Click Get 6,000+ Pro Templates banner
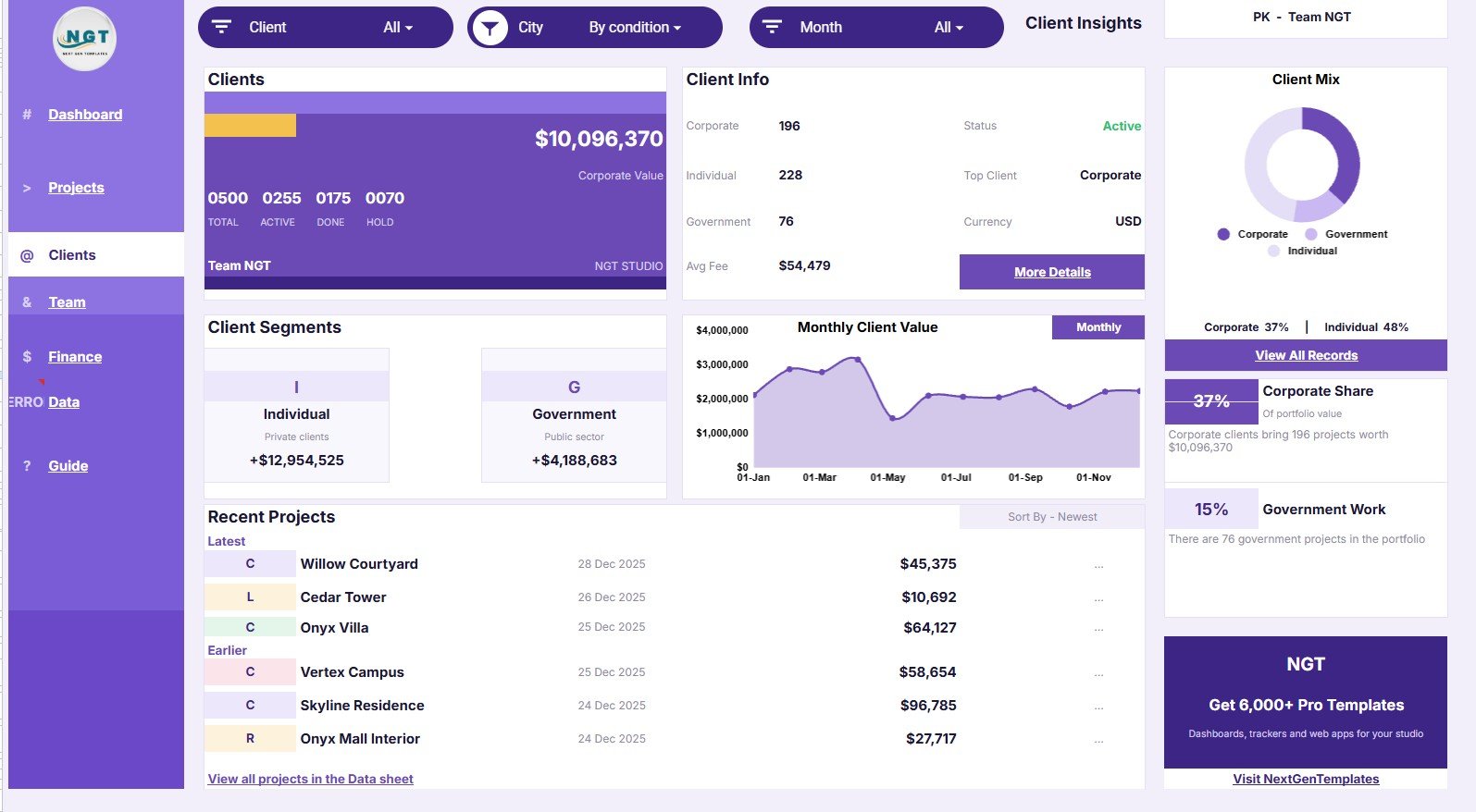Viewport: 1476px width, 812px height. point(1306,702)
